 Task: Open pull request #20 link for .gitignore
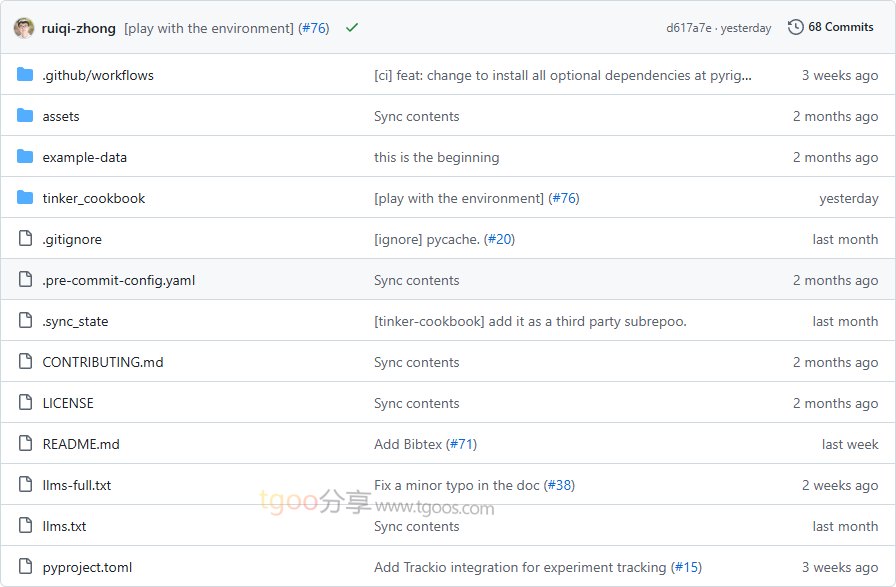pos(498,239)
